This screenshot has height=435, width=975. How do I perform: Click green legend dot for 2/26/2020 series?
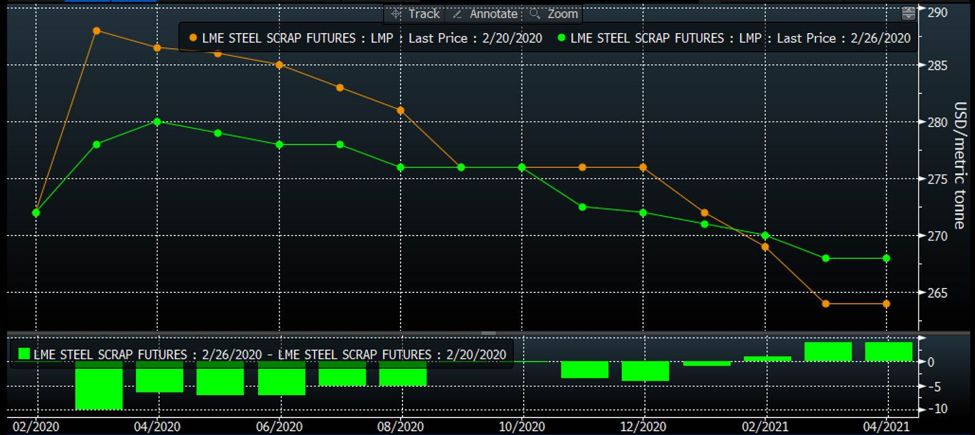[x=563, y=39]
